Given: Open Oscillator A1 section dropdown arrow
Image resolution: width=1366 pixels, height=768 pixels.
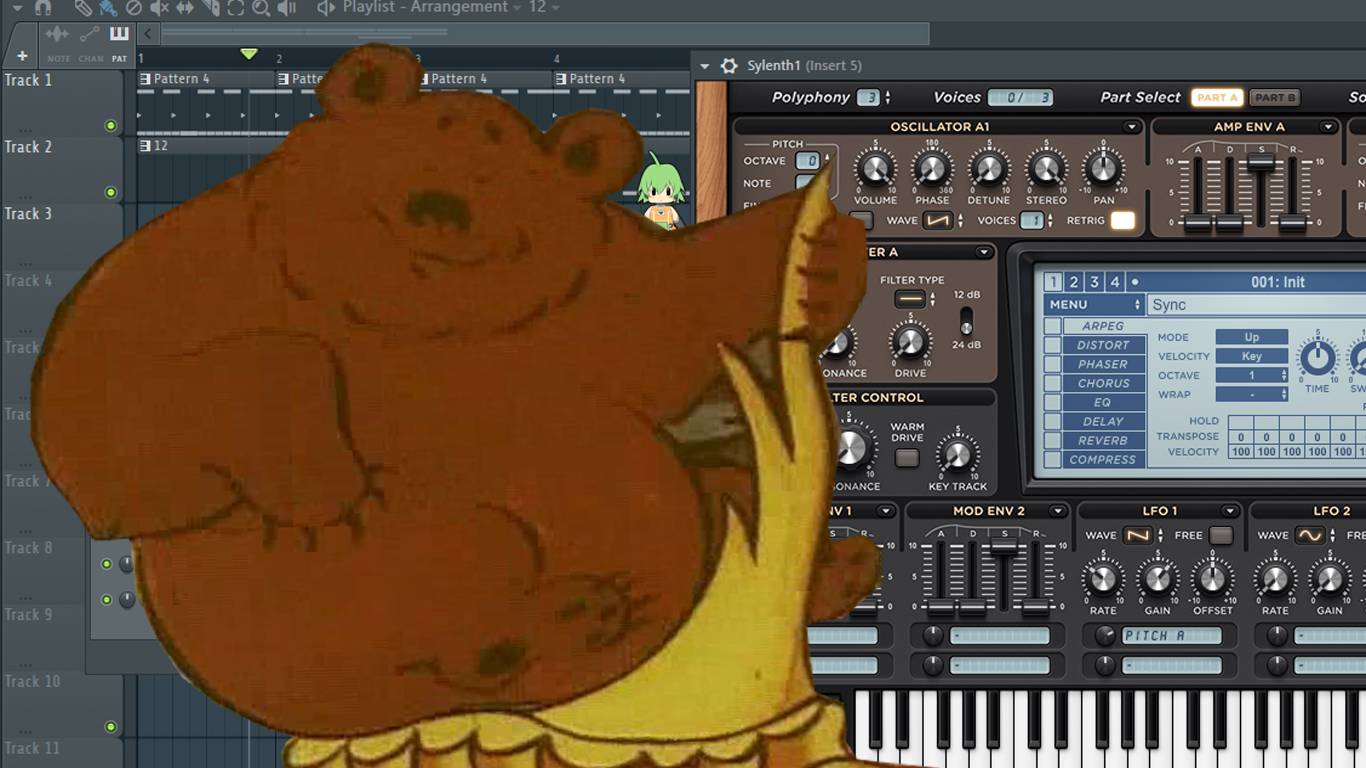Looking at the screenshot, I should tap(1132, 127).
